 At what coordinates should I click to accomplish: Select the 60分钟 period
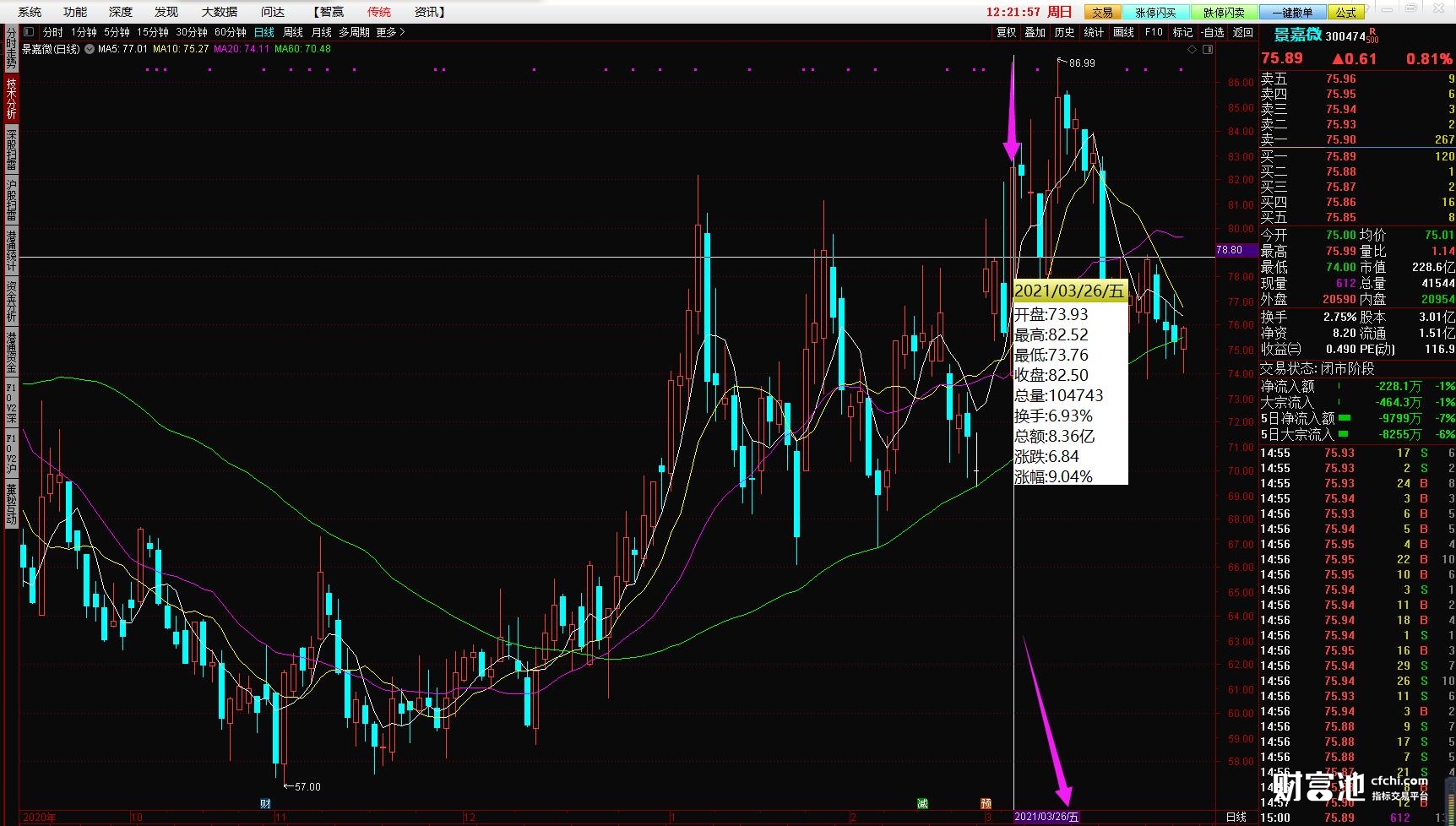click(231, 32)
